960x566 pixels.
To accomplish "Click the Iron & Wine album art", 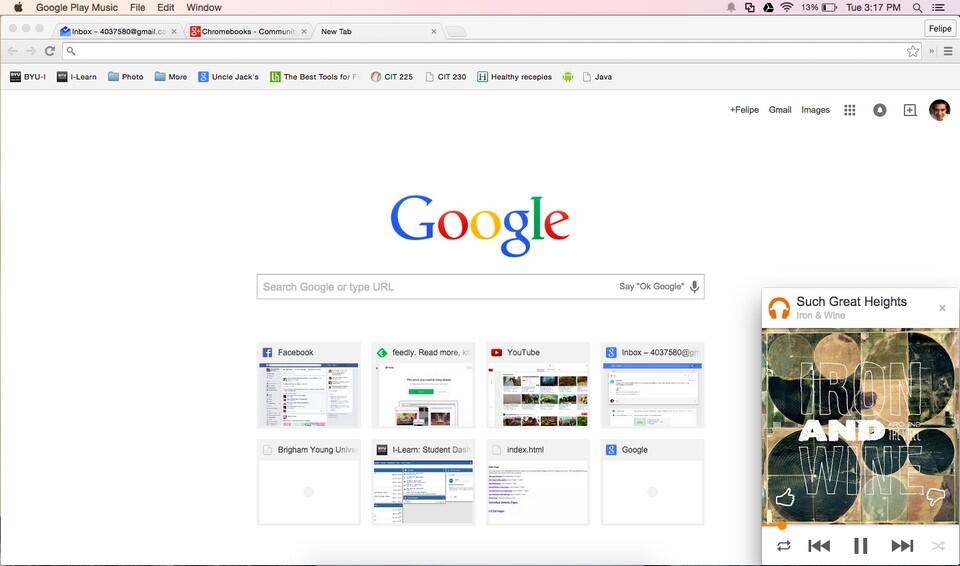I will point(860,425).
